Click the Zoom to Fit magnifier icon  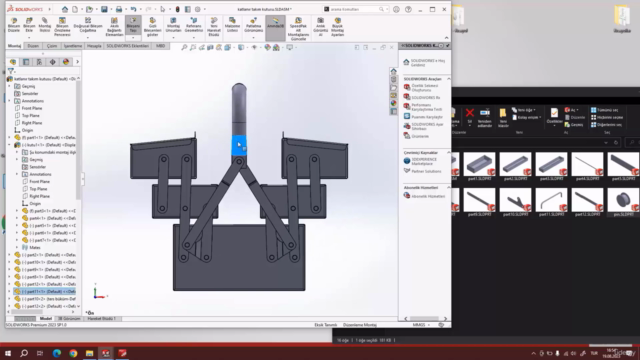tap(184, 47)
